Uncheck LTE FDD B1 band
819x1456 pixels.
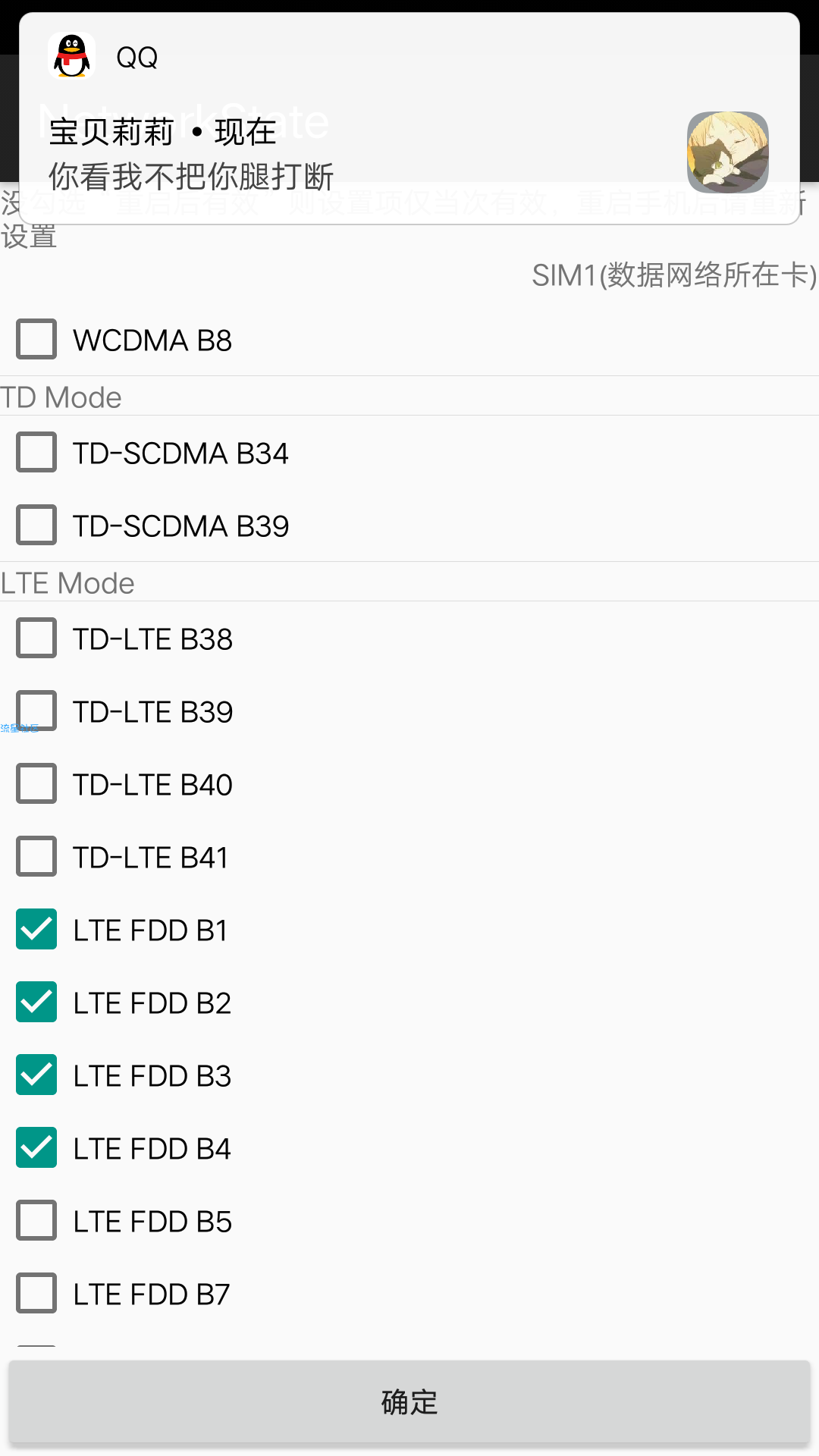click(x=36, y=929)
